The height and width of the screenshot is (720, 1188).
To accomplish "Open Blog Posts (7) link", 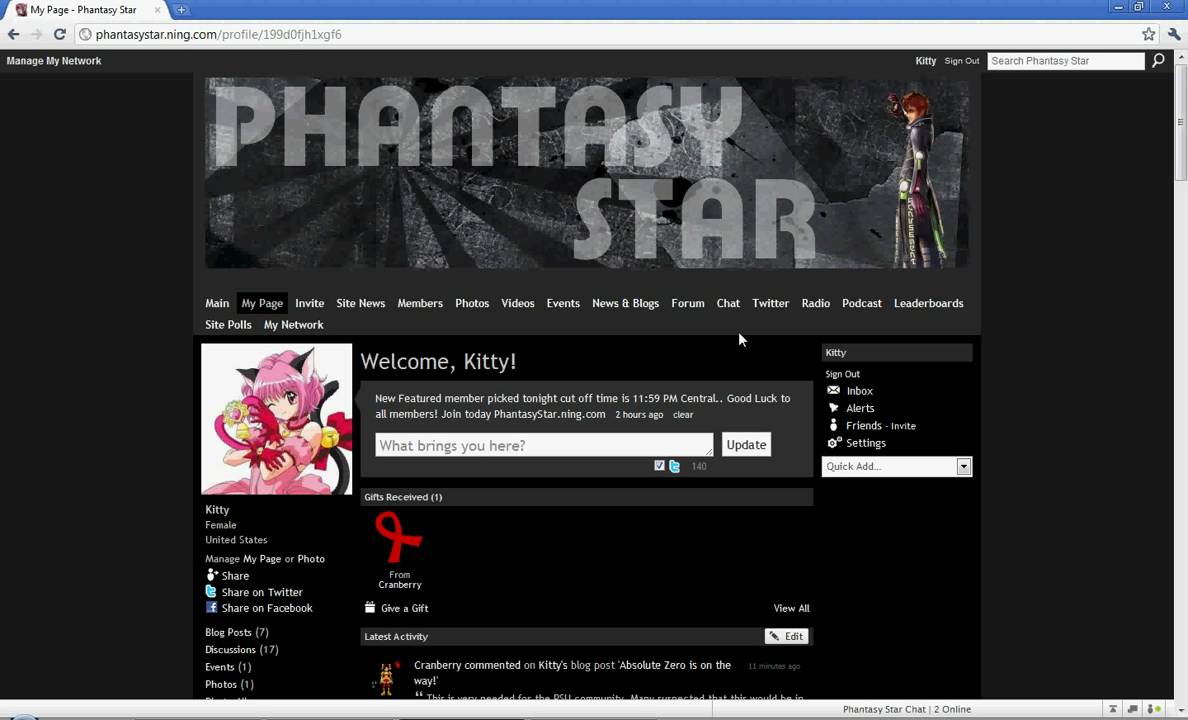I will 236,632.
